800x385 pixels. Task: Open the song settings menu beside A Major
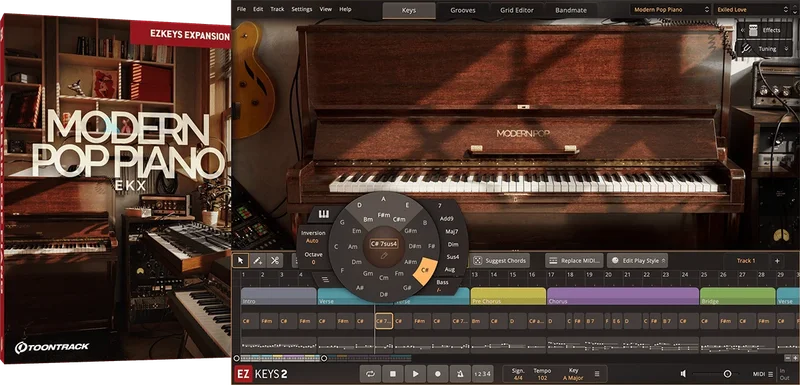point(597,374)
